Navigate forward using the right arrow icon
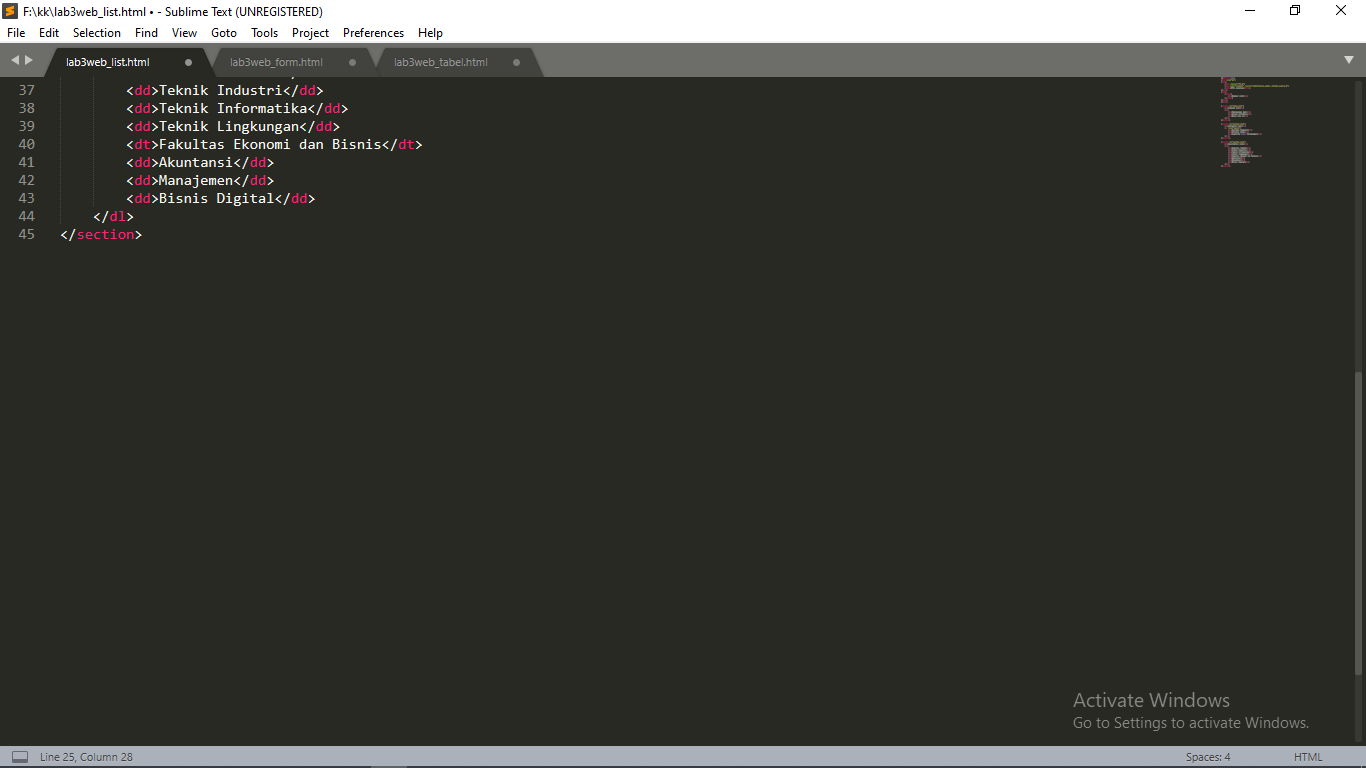Viewport: 1366px width, 768px height. (x=27, y=59)
